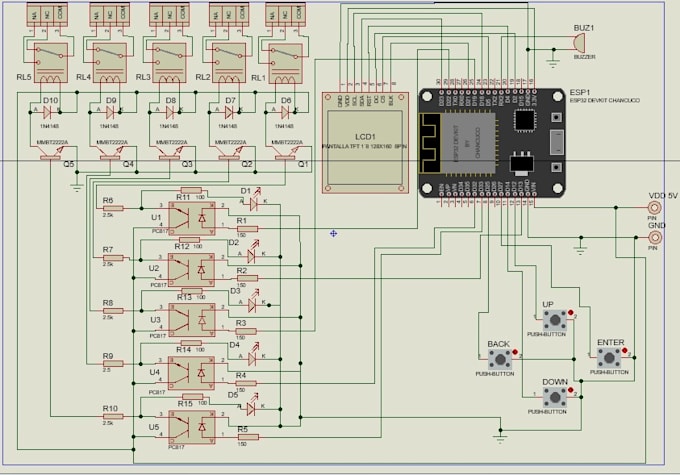This screenshot has height=475, width=680.
Task: Select optocoupler U4
Action: click(191, 373)
